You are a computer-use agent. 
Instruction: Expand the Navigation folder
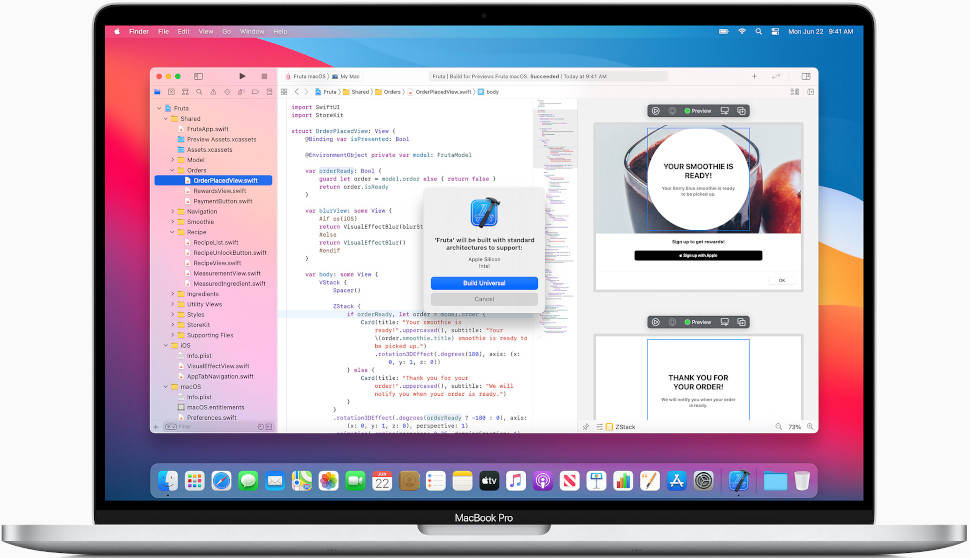pos(173,212)
